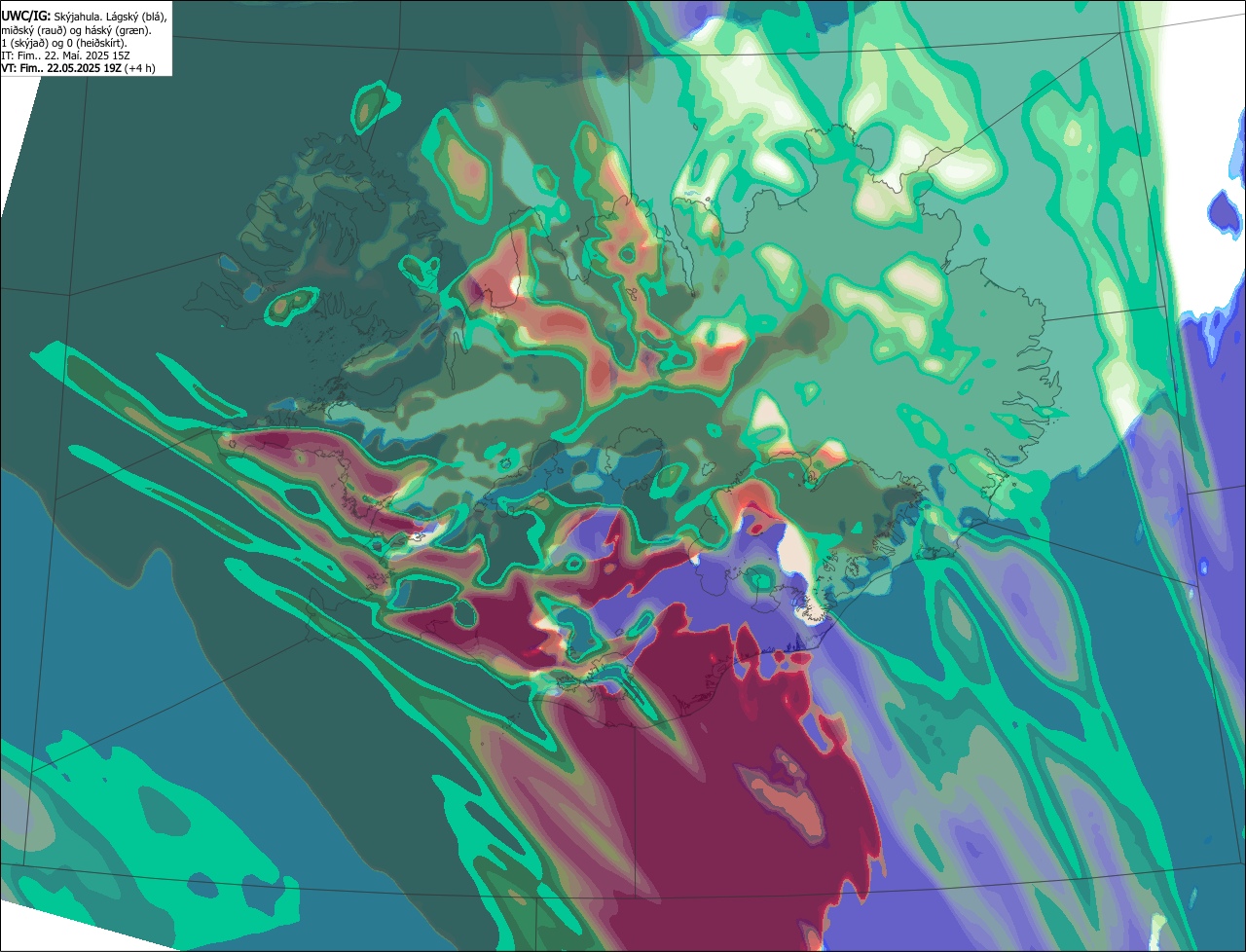
Task: Click the 'UWC/IG:' title label
Action: 25,17
